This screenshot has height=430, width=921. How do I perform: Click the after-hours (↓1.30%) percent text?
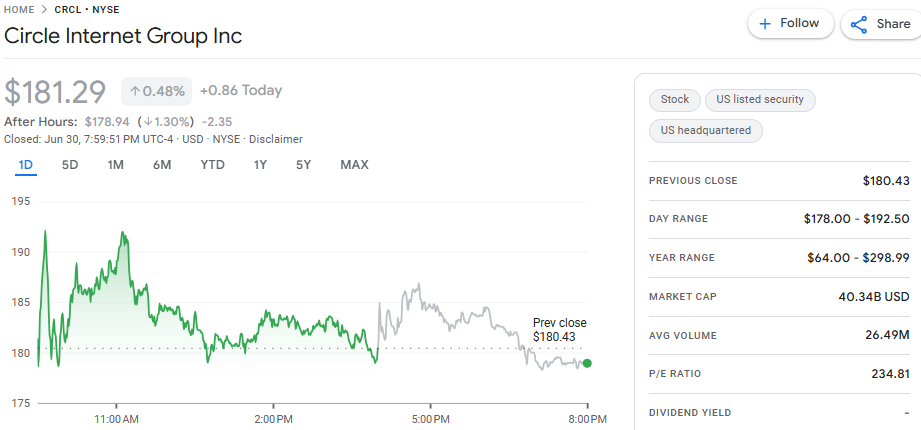pyautogui.click(x=166, y=122)
